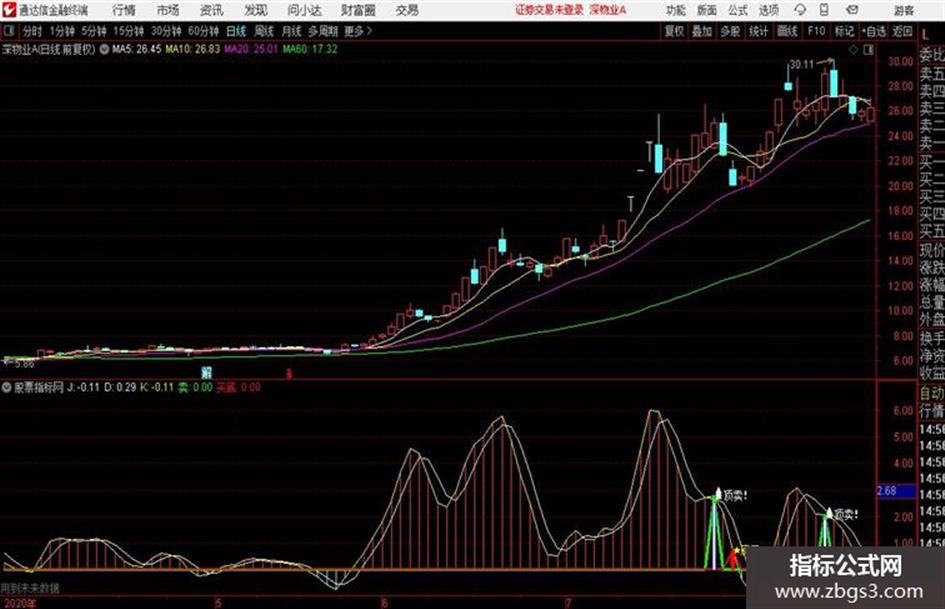Viewport: 945px width, 609px height.
Task: Click the 2020年 date axis label
Action: (19, 602)
